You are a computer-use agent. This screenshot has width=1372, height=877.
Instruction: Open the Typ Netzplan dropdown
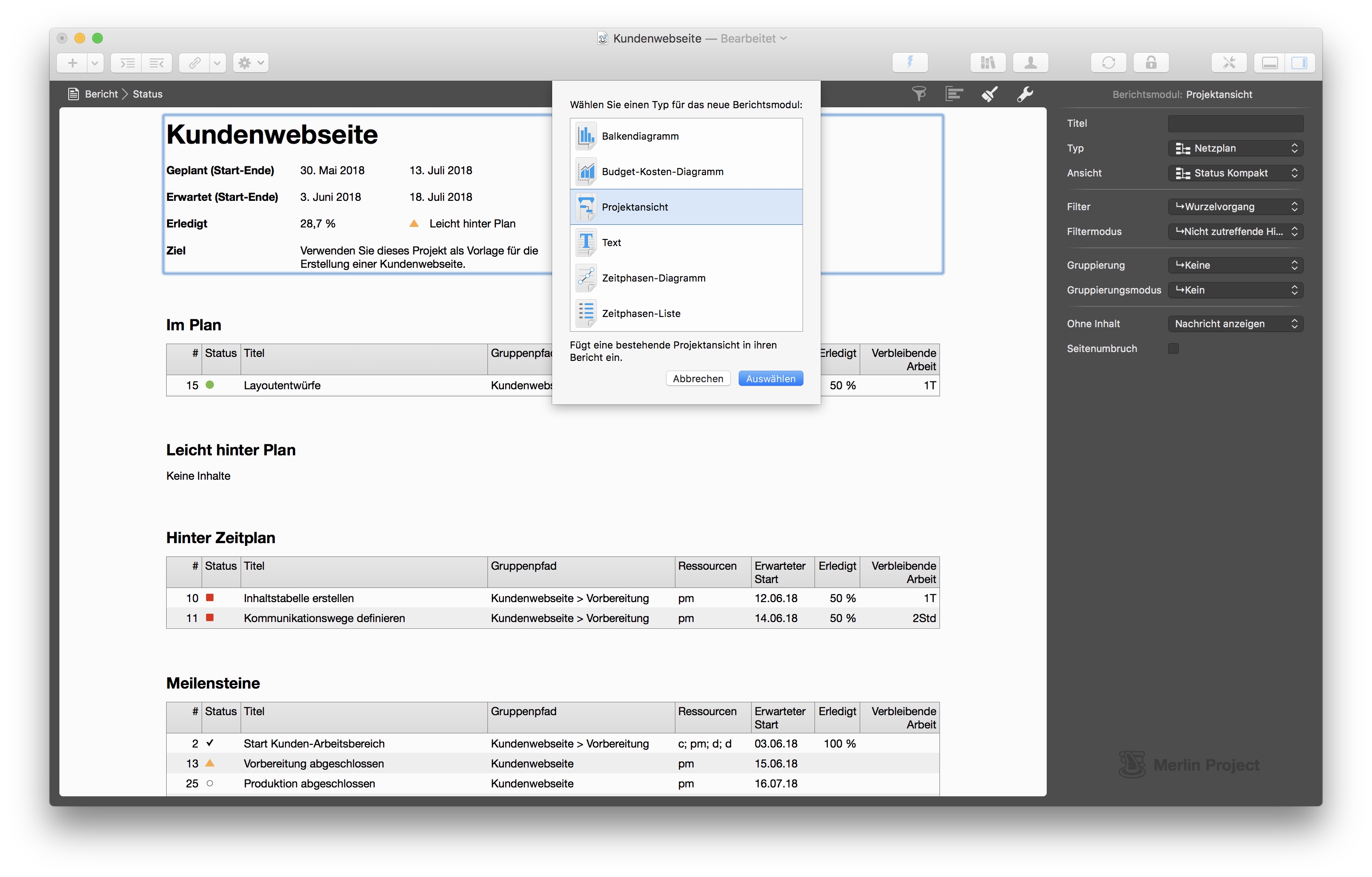(1235, 148)
